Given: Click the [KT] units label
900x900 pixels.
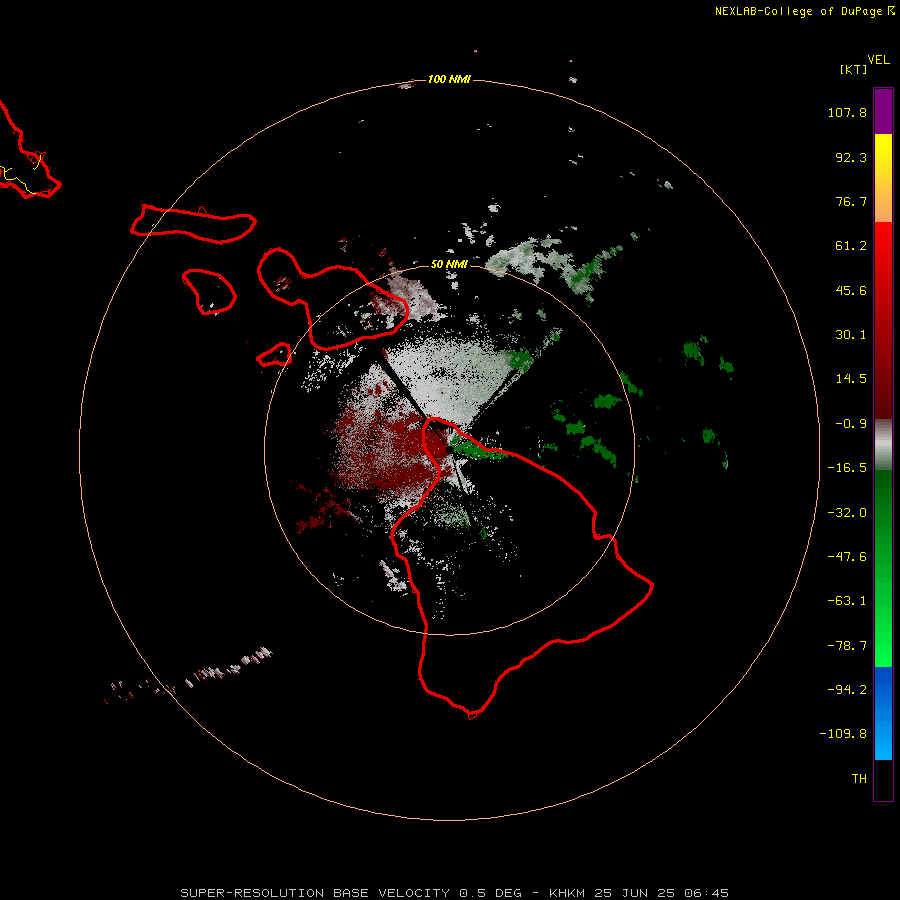Looking at the screenshot, I should (853, 69).
